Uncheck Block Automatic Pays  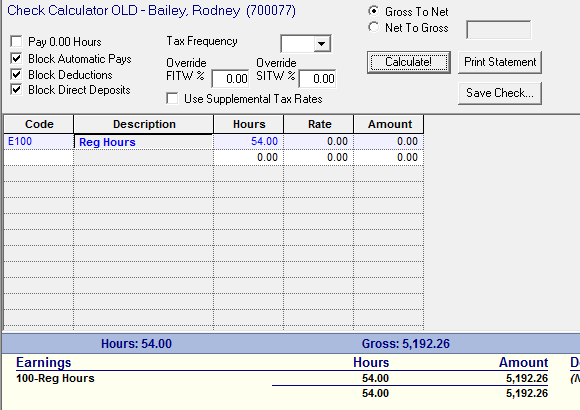pyautogui.click(x=16, y=58)
